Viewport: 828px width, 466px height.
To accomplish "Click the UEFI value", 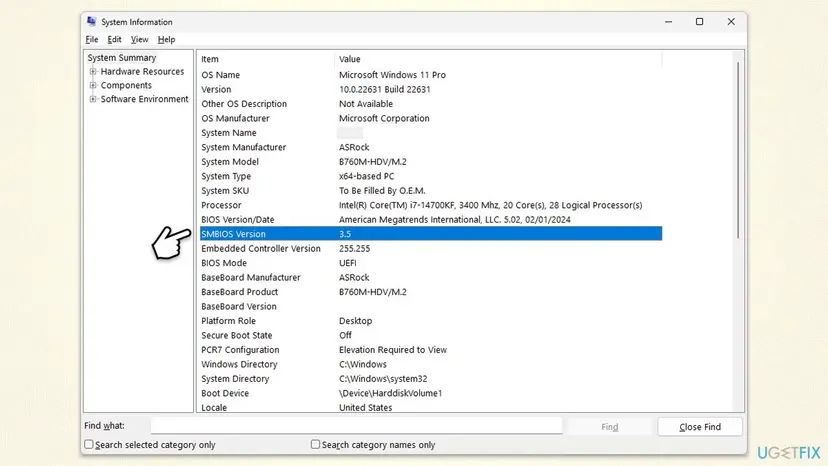I will 347,263.
